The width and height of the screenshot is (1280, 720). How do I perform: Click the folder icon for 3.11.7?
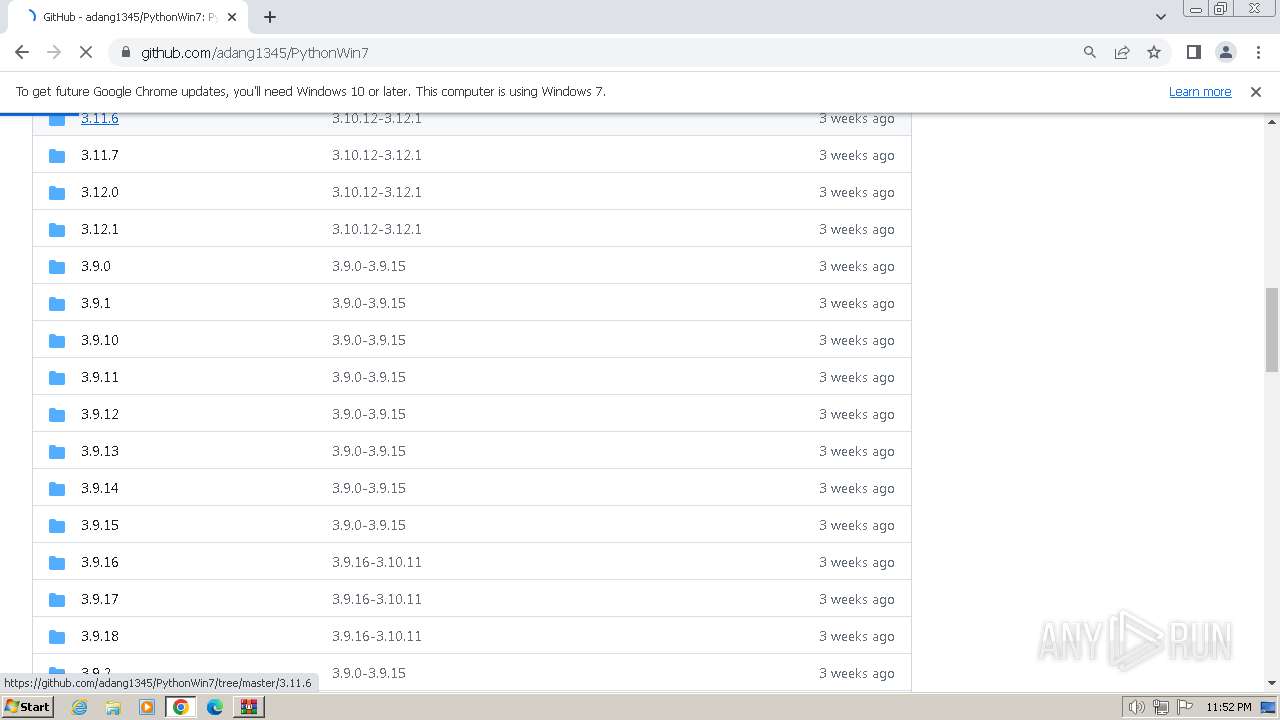(57, 156)
